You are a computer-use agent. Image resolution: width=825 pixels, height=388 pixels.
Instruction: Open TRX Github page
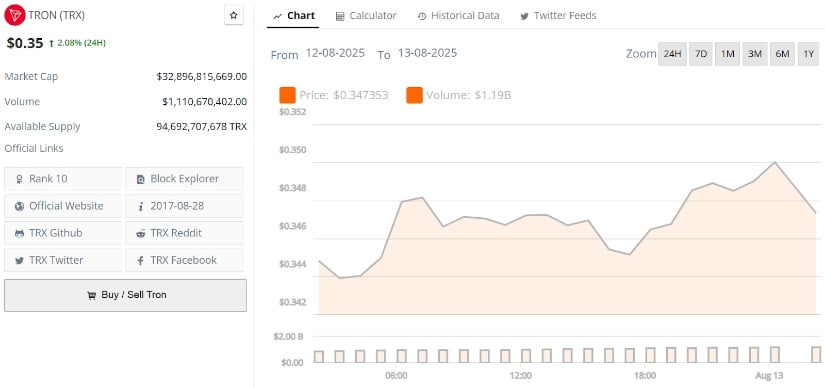click(63, 233)
